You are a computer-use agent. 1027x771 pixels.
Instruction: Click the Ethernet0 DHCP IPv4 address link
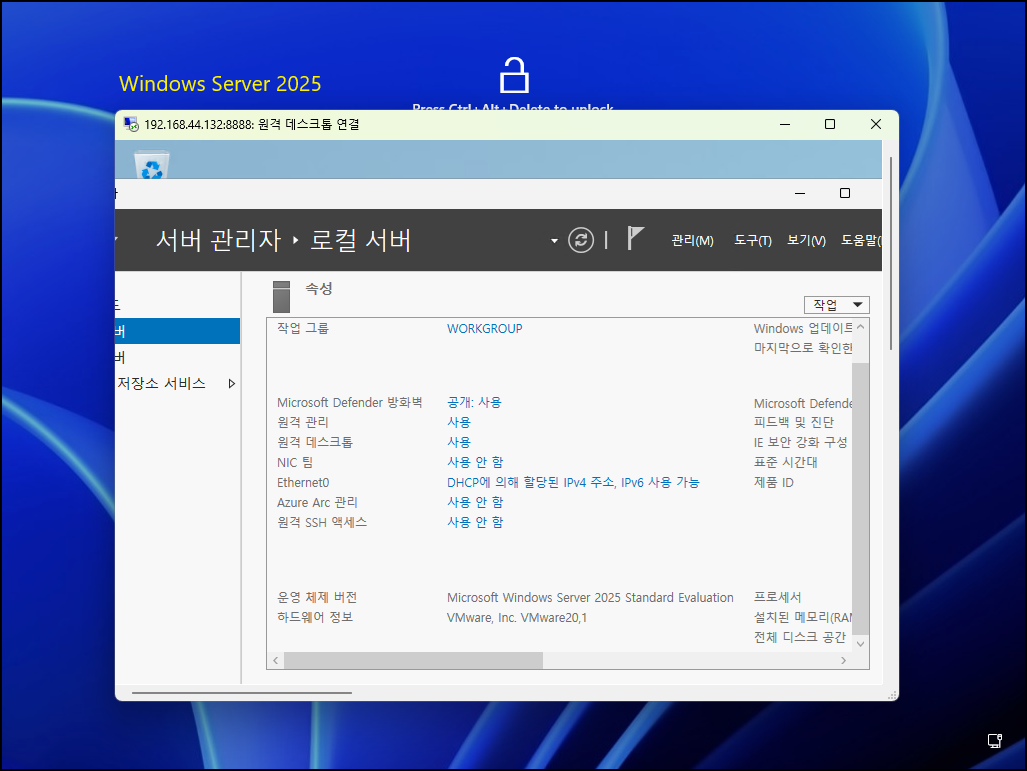(573, 482)
